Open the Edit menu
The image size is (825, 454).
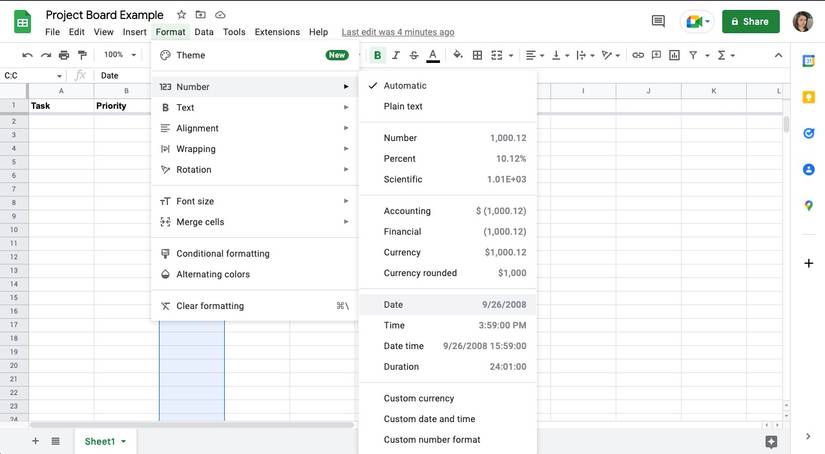[76, 32]
